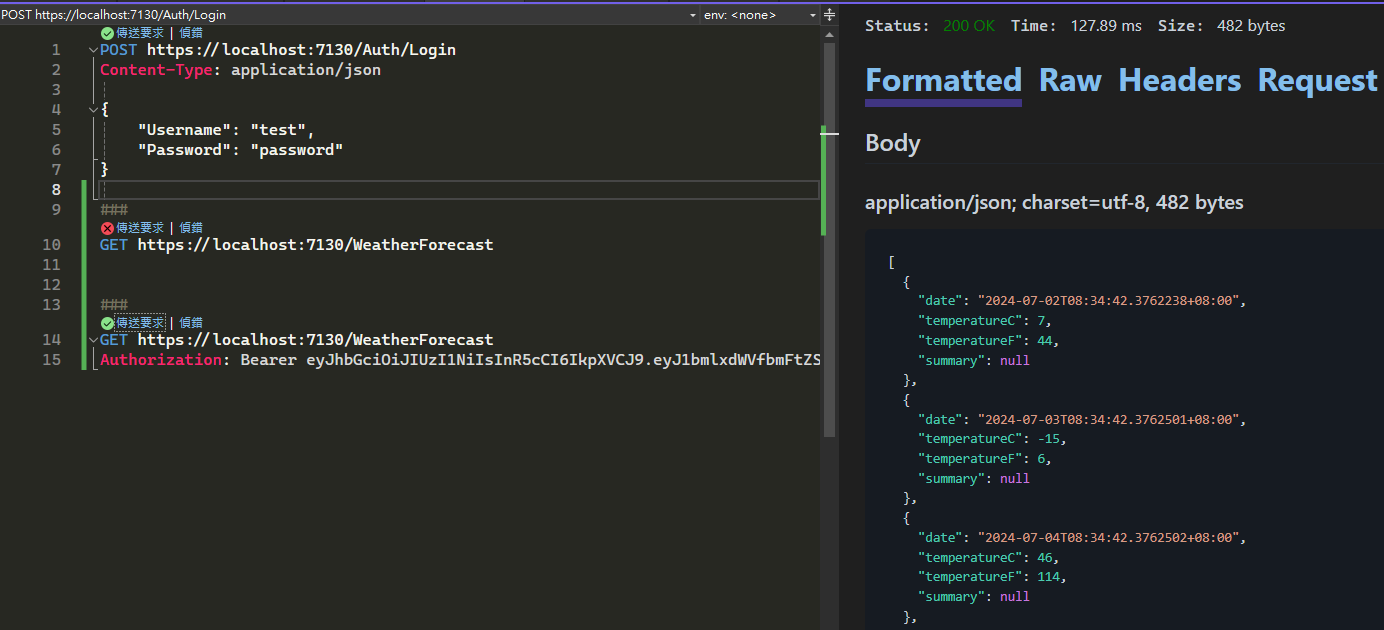Collapse the JSON body brace on line 4
This screenshot has width=1384, height=630.
pyautogui.click(x=93, y=110)
